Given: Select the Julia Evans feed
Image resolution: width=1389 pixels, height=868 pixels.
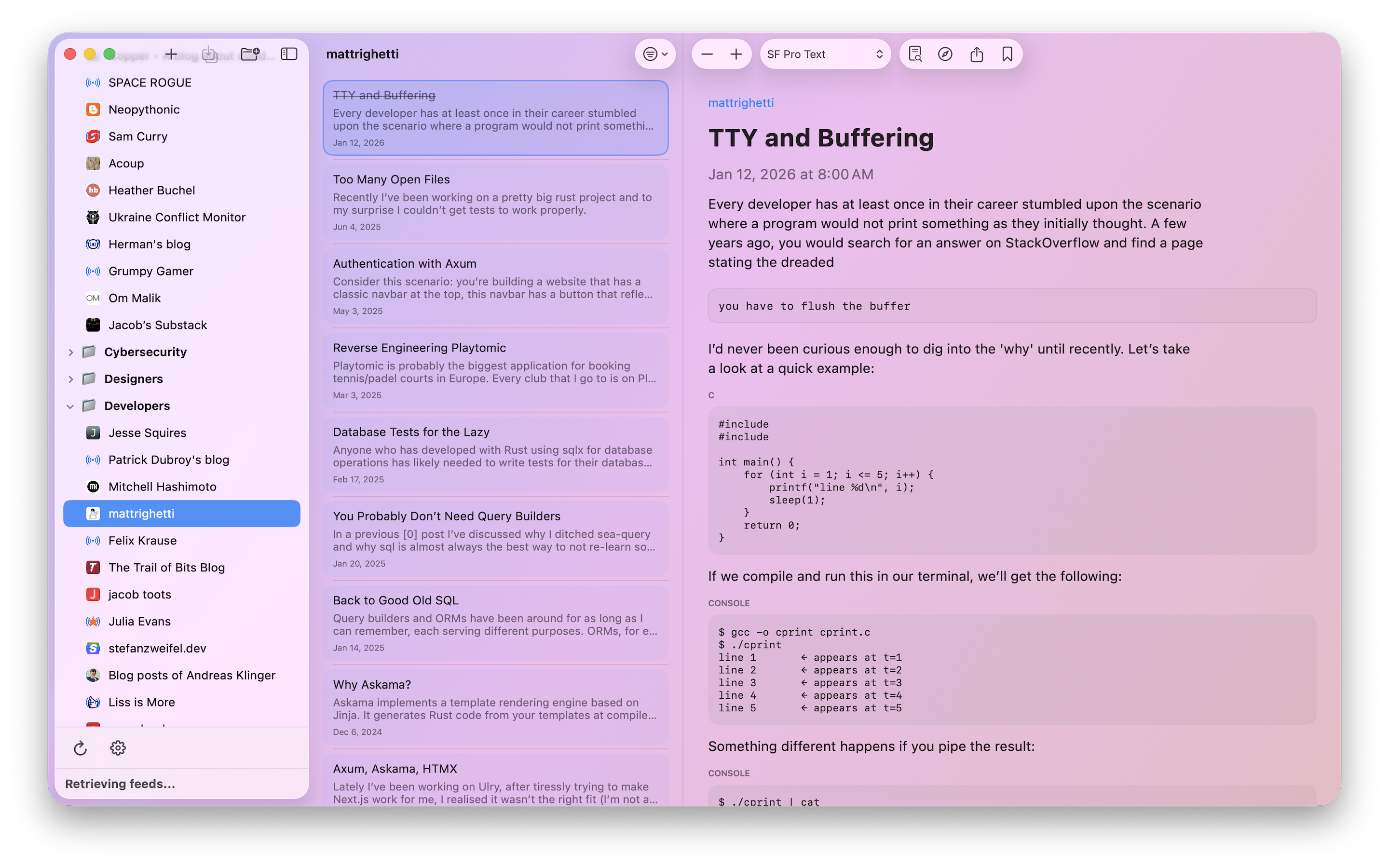Looking at the screenshot, I should click(139, 621).
